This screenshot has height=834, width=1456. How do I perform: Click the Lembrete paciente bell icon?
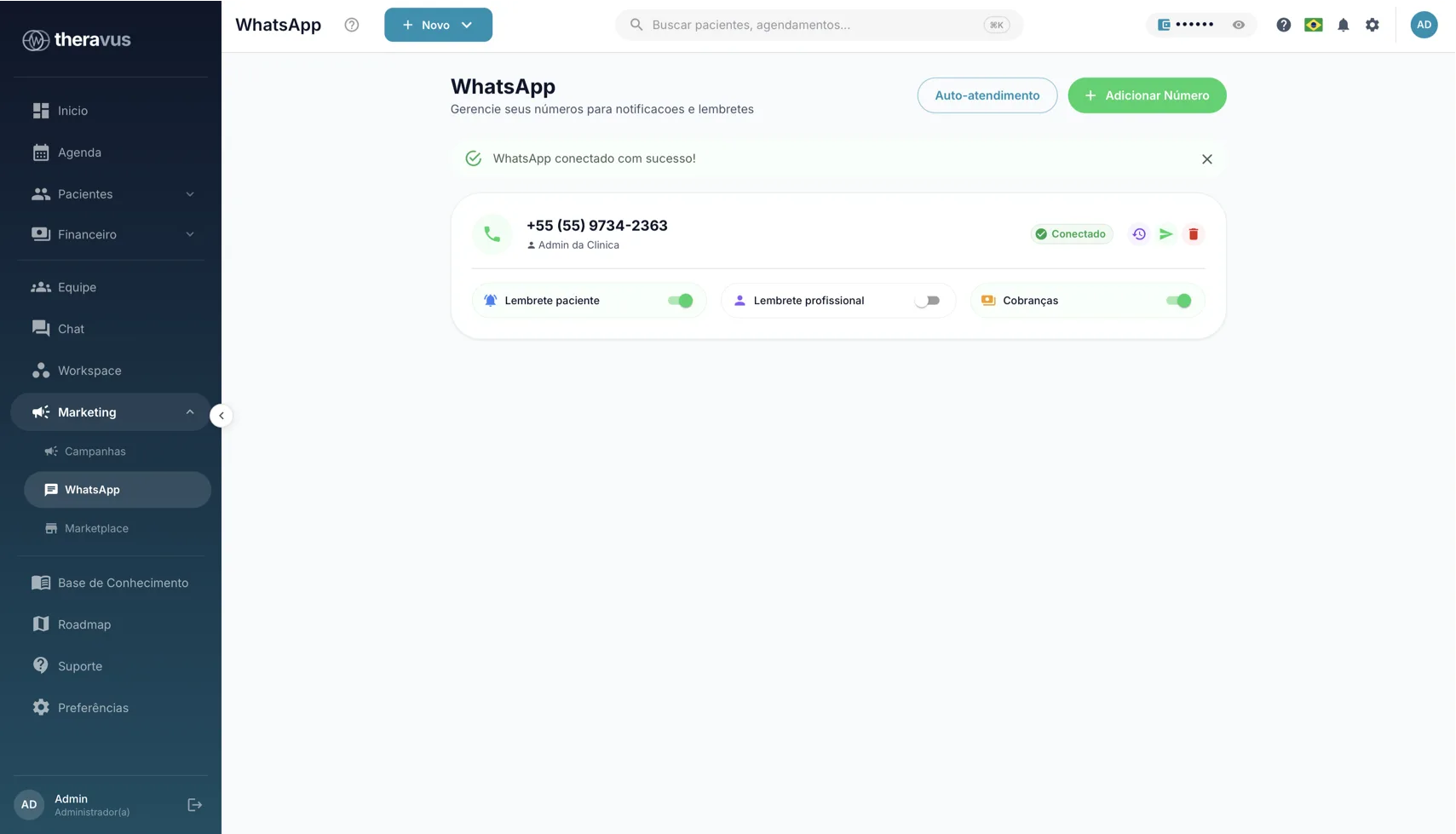[x=490, y=301]
